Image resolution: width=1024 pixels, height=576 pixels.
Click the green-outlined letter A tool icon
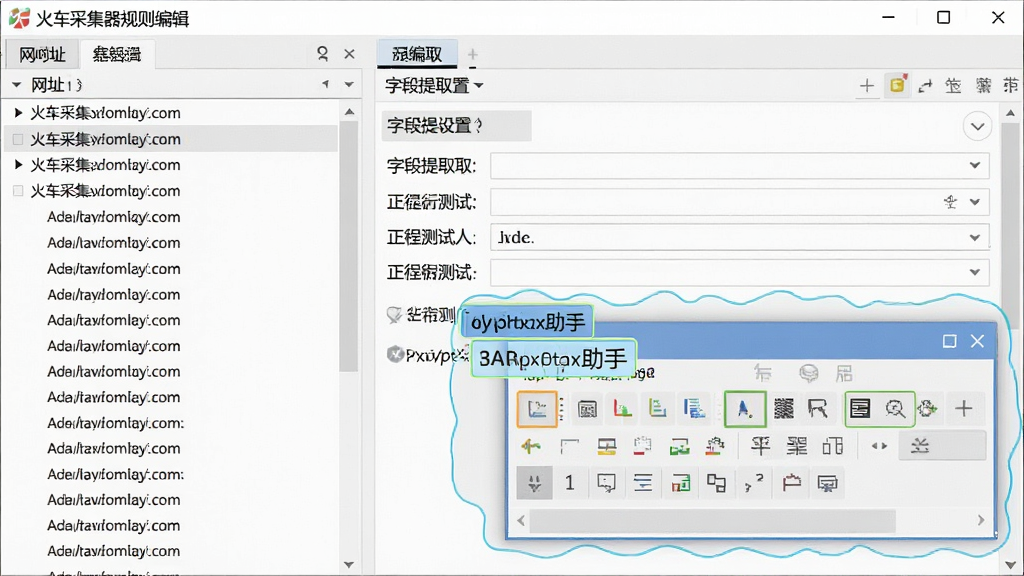(744, 409)
